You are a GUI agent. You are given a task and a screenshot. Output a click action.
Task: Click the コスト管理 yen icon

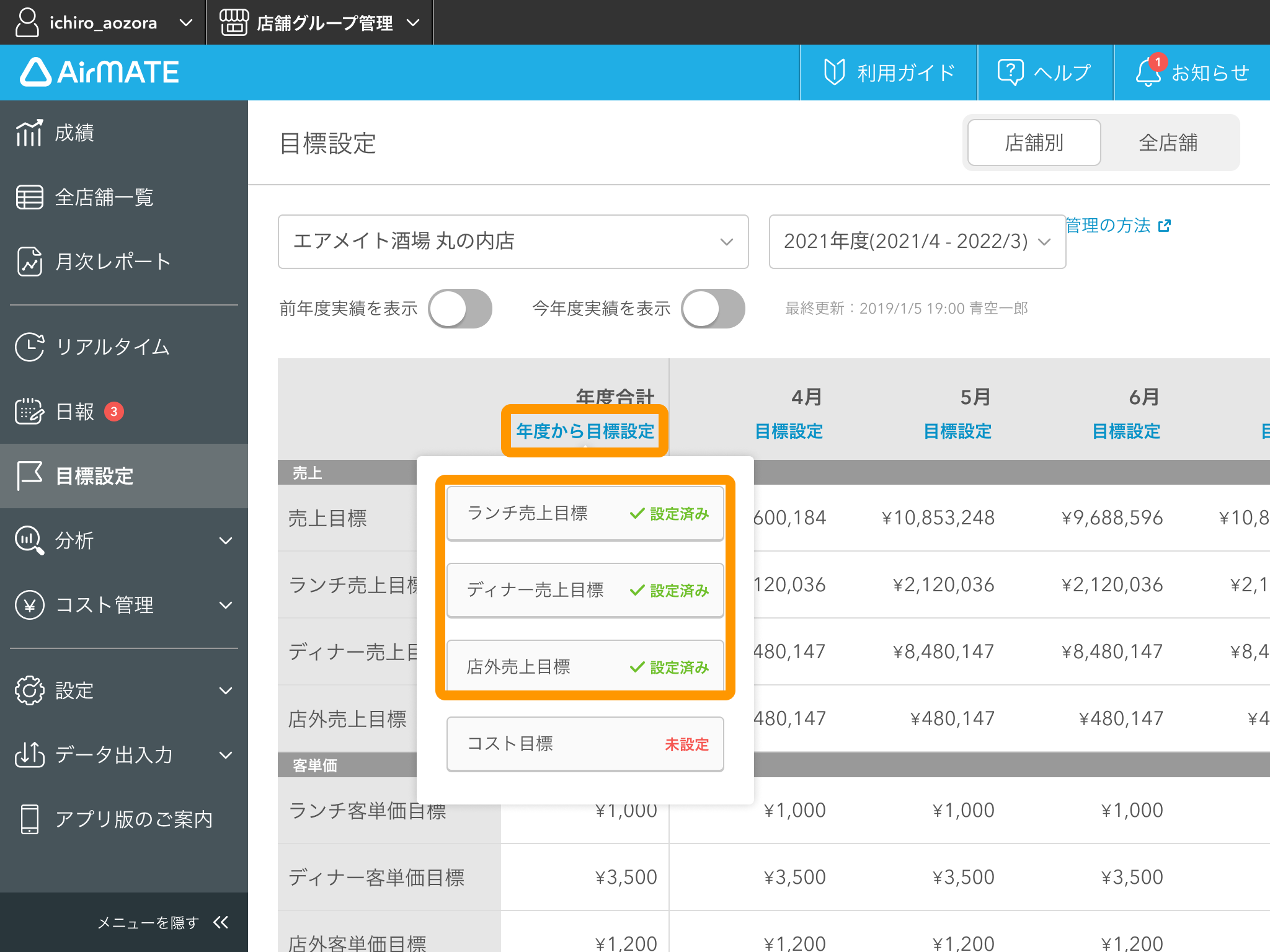point(29,605)
